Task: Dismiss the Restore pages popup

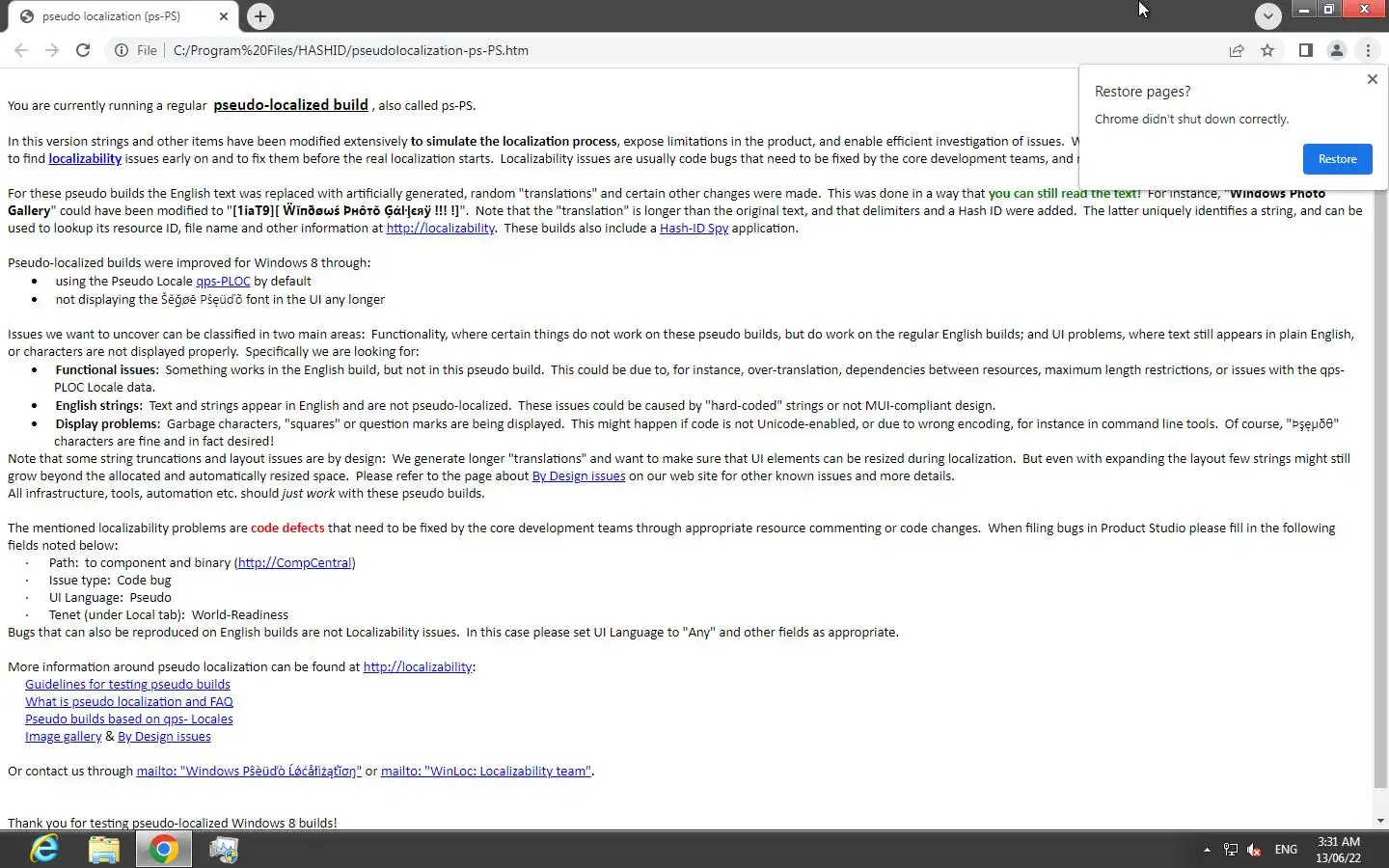Action: point(1373,79)
